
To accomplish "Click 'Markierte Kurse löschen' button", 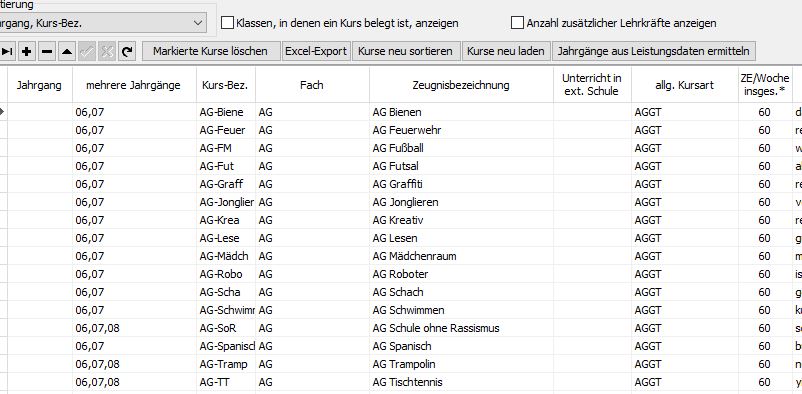I will tap(210, 51).
